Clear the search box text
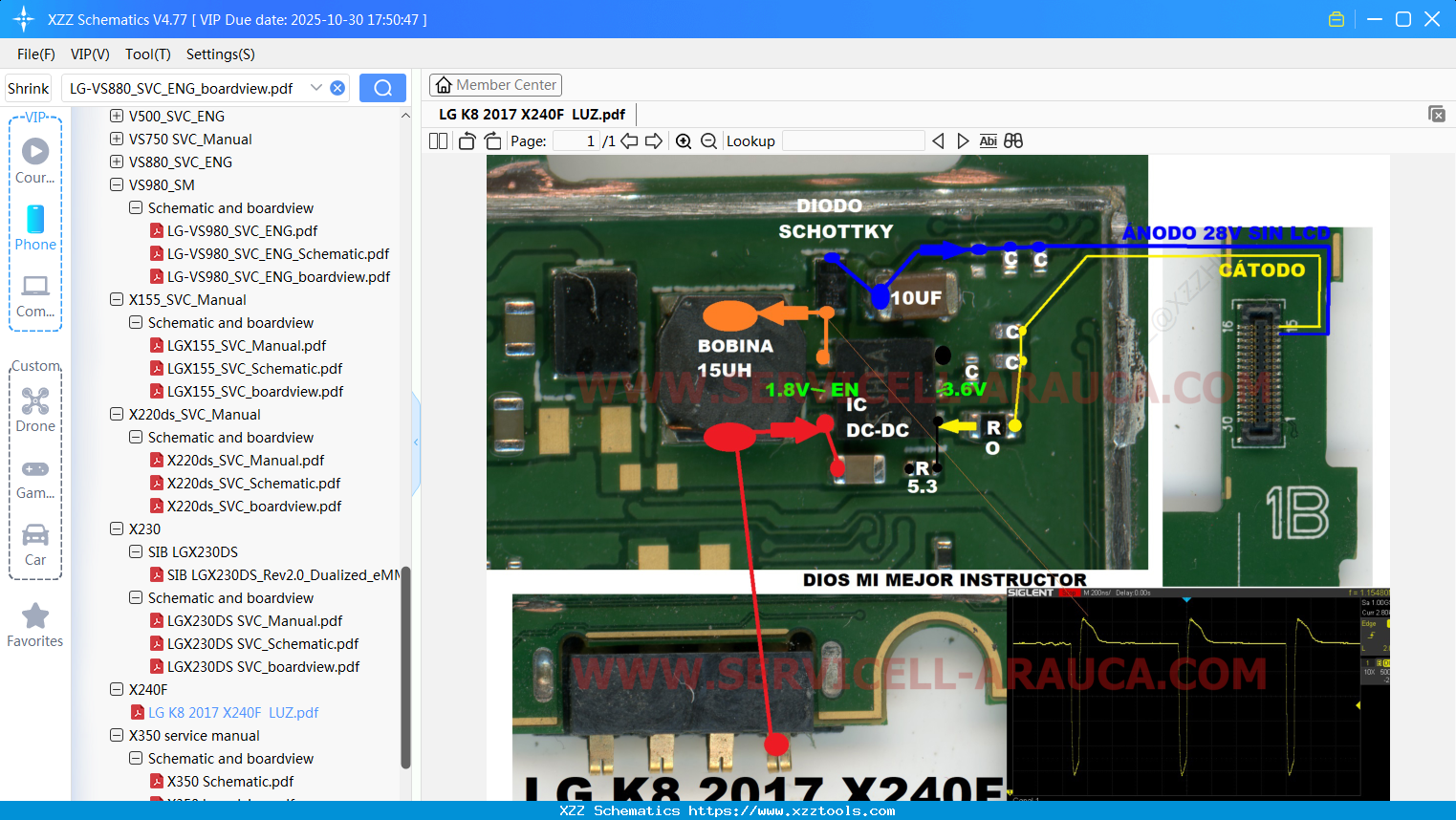This screenshot has height=820, width=1456. coord(337,88)
